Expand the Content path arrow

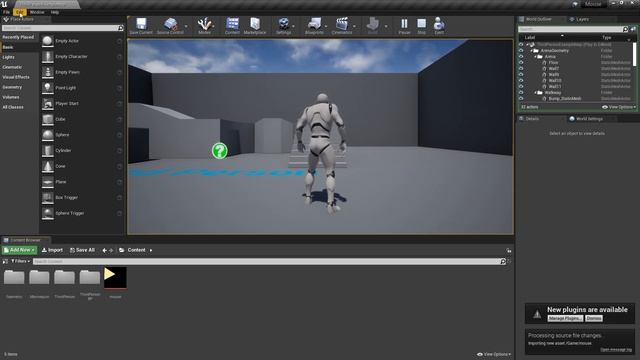coord(151,250)
